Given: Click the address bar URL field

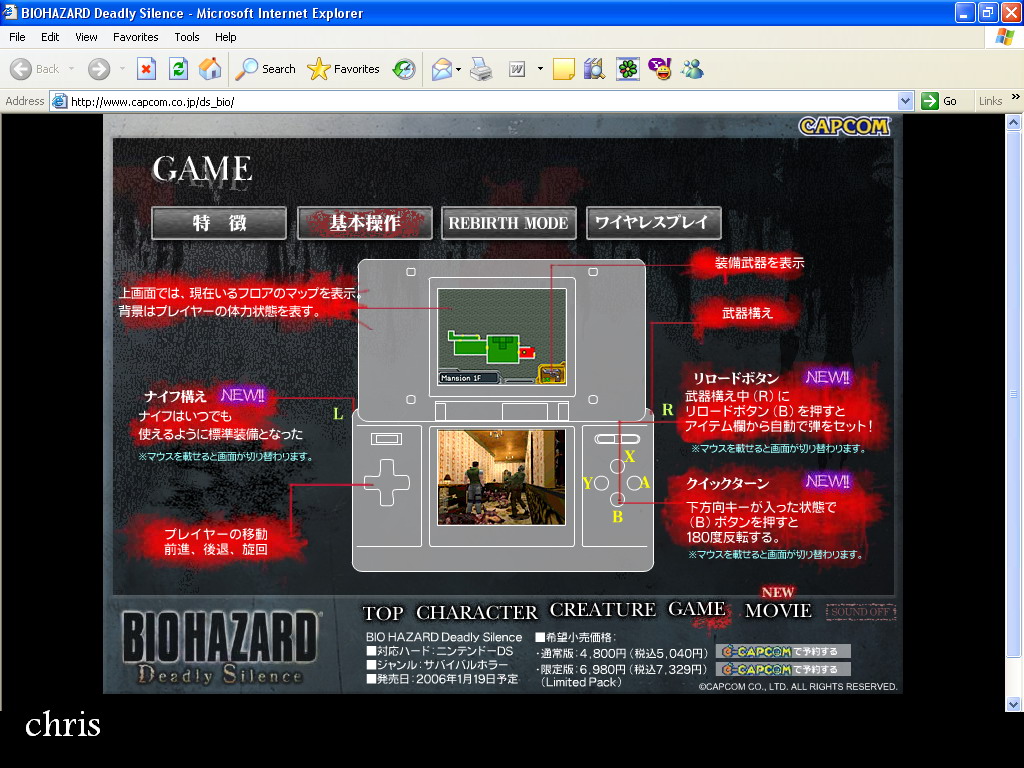Looking at the screenshot, I should coord(480,101).
